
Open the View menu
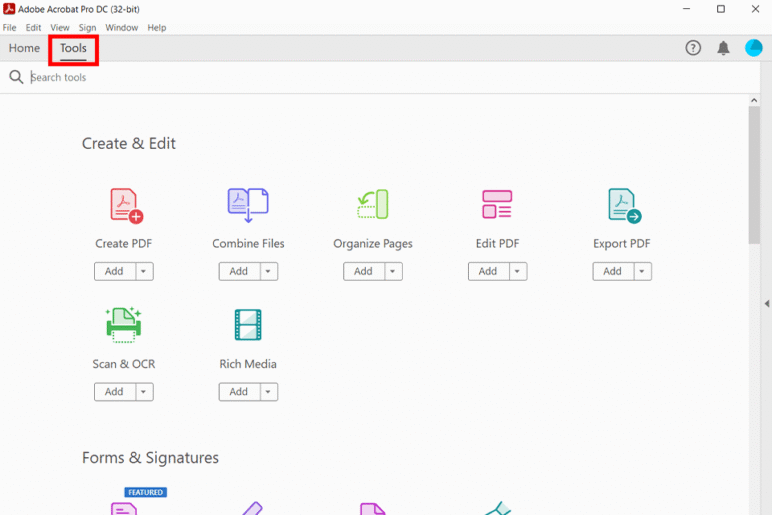pos(60,28)
